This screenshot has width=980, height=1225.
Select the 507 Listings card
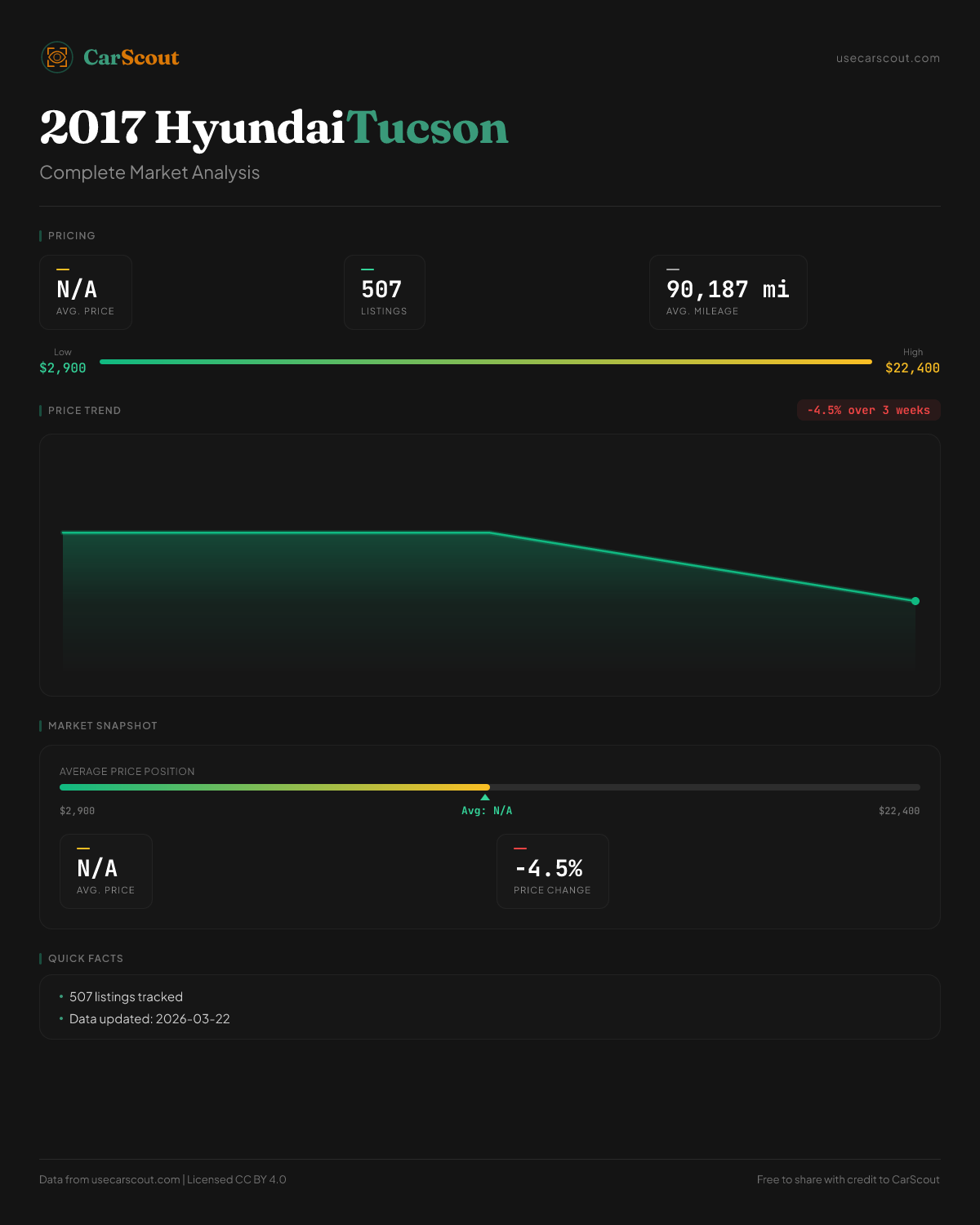click(384, 292)
